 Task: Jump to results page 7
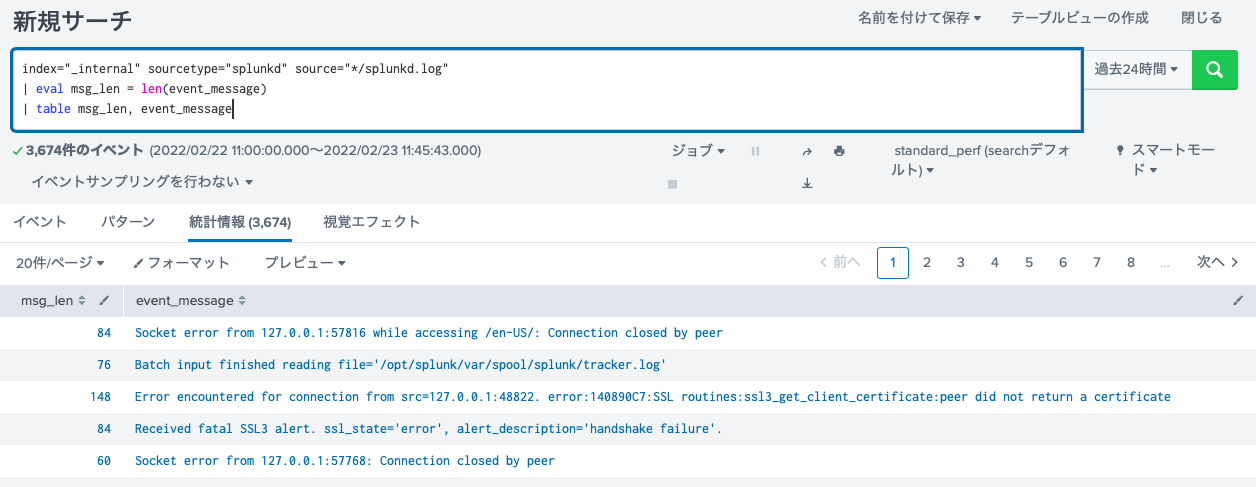[1097, 262]
